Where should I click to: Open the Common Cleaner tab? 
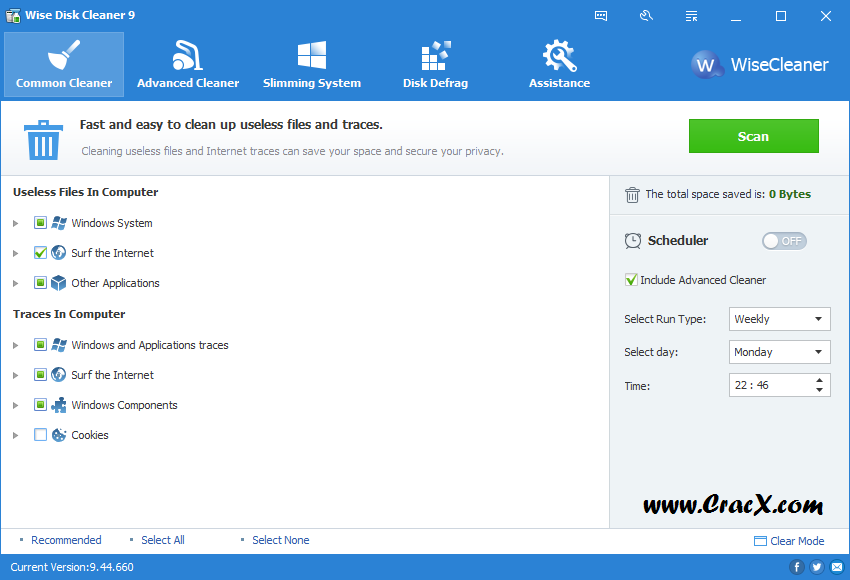64,65
